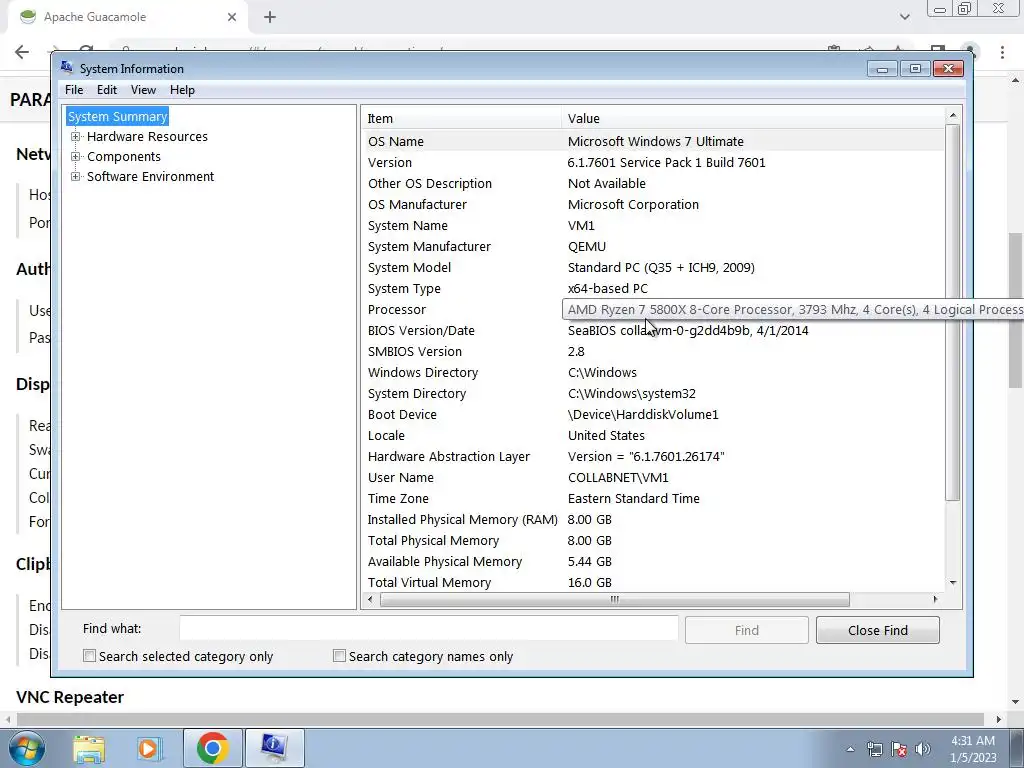Expand the Software Environment node
Screen dimensions: 1024x768
click(x=76, y=176)
